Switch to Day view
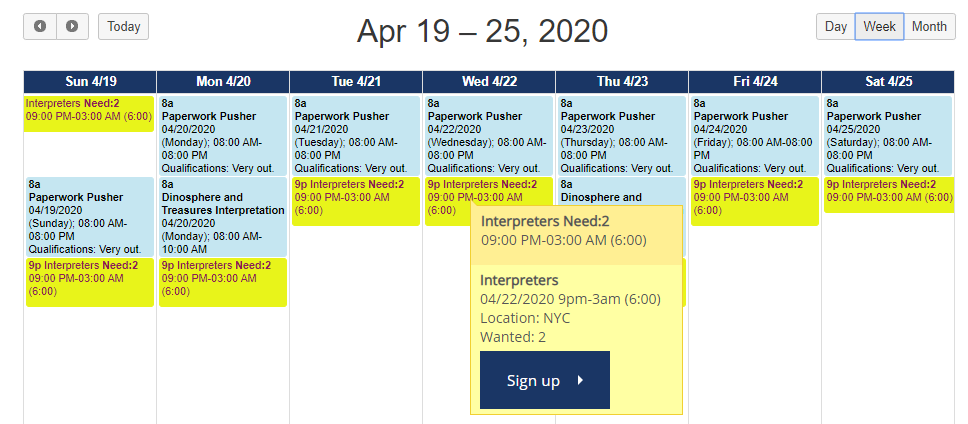968x424 pixels. click(x=835, y=26)
